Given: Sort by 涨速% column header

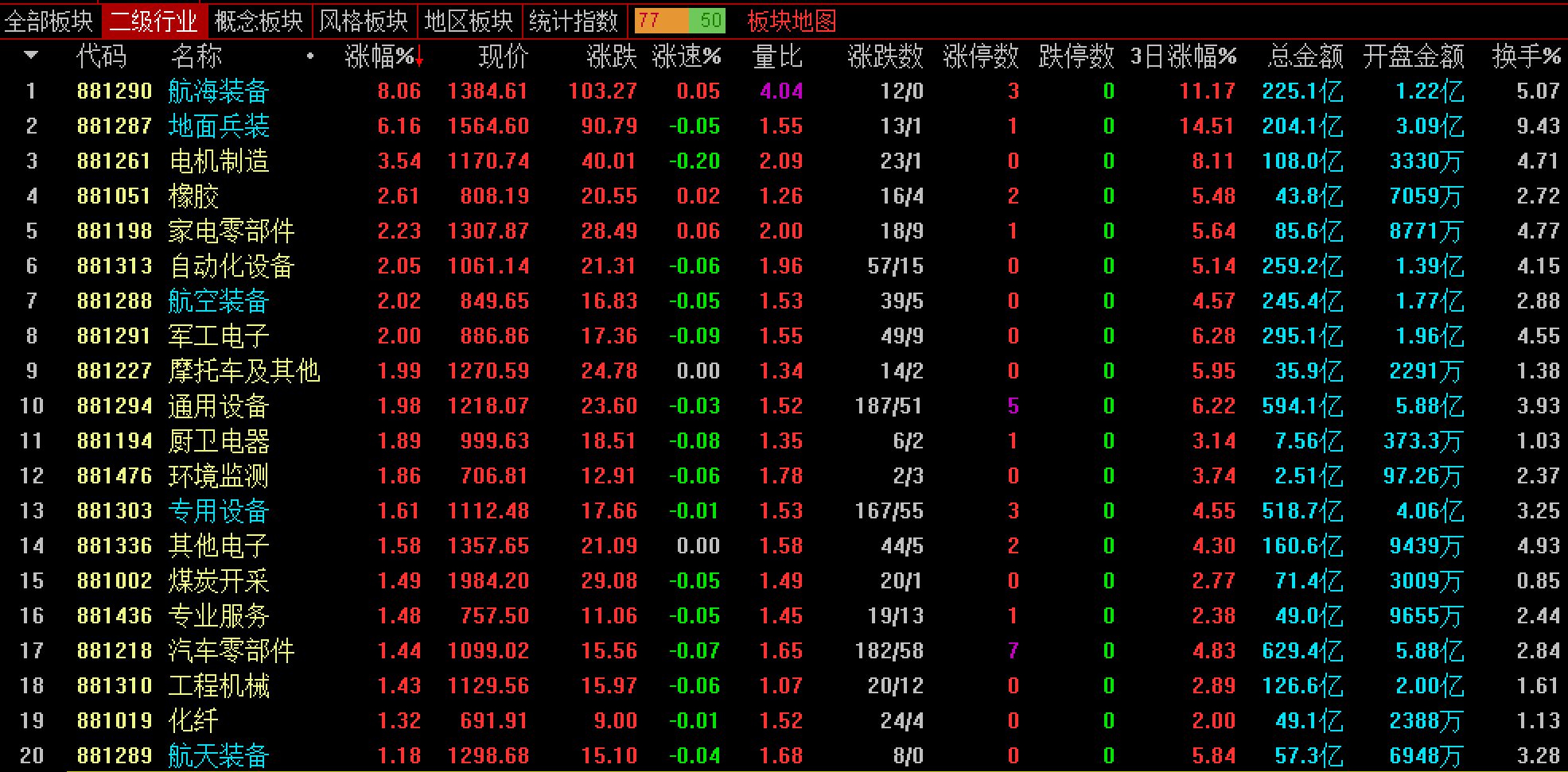Looking at the screenshot, I should [686, 56].
